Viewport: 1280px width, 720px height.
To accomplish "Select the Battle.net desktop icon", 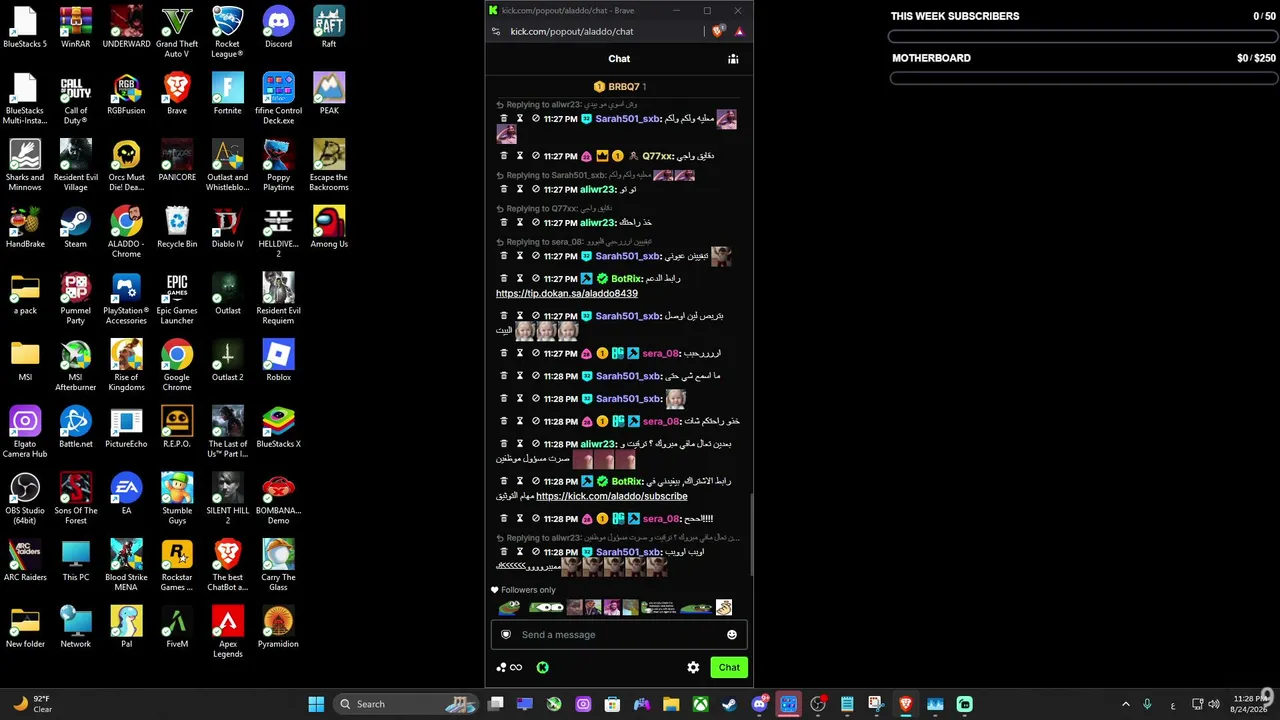I will pos(75,428).
